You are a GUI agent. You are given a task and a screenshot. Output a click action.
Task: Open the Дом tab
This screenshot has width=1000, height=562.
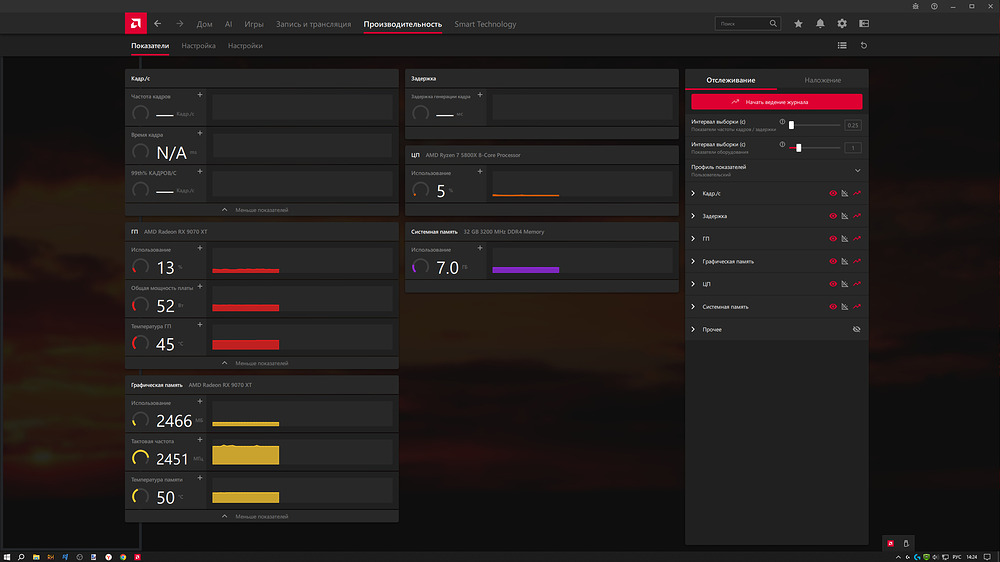pyautogui.click(x=204, y=24)
